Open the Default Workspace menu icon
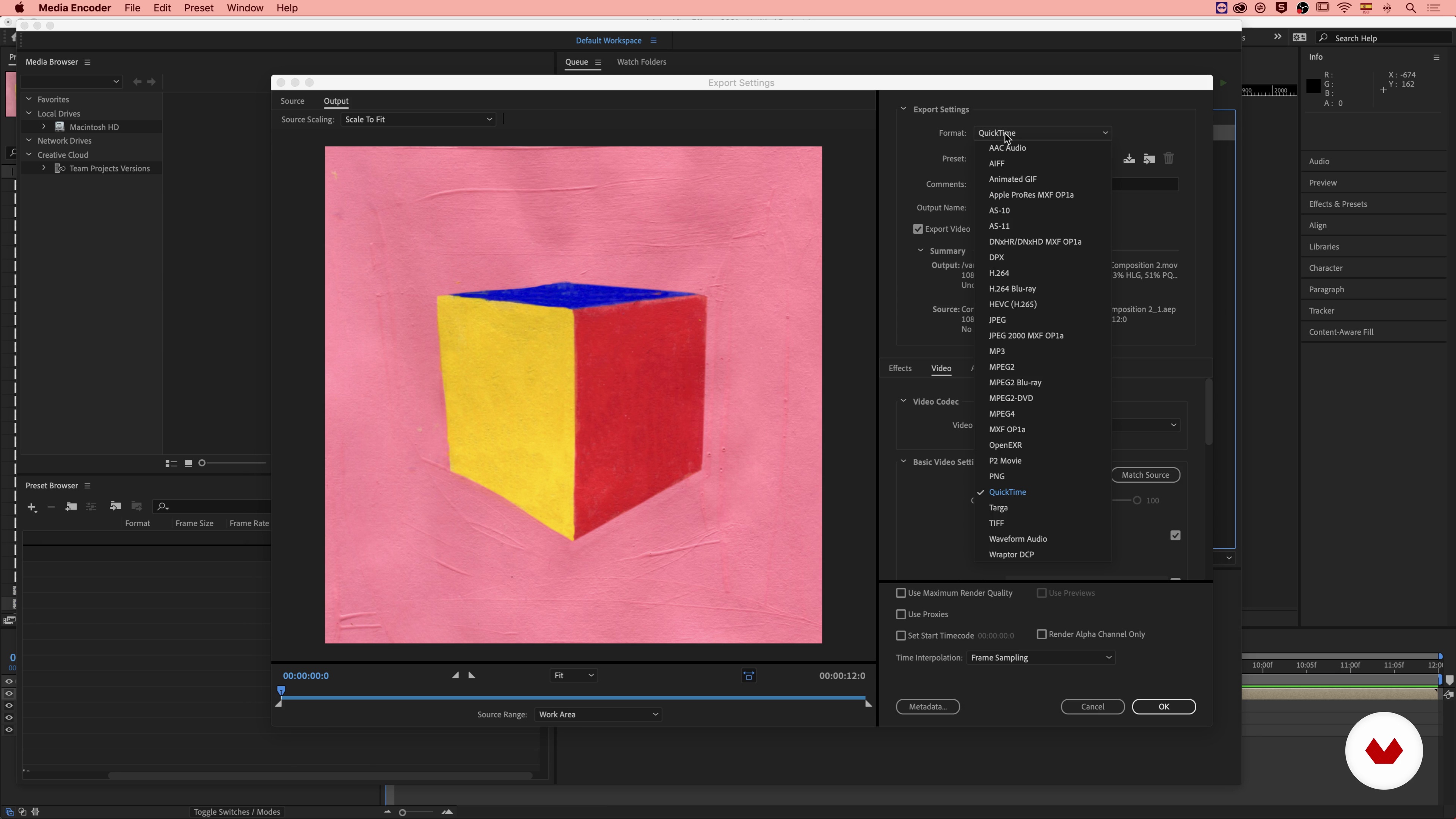 (x=653, y=40)
